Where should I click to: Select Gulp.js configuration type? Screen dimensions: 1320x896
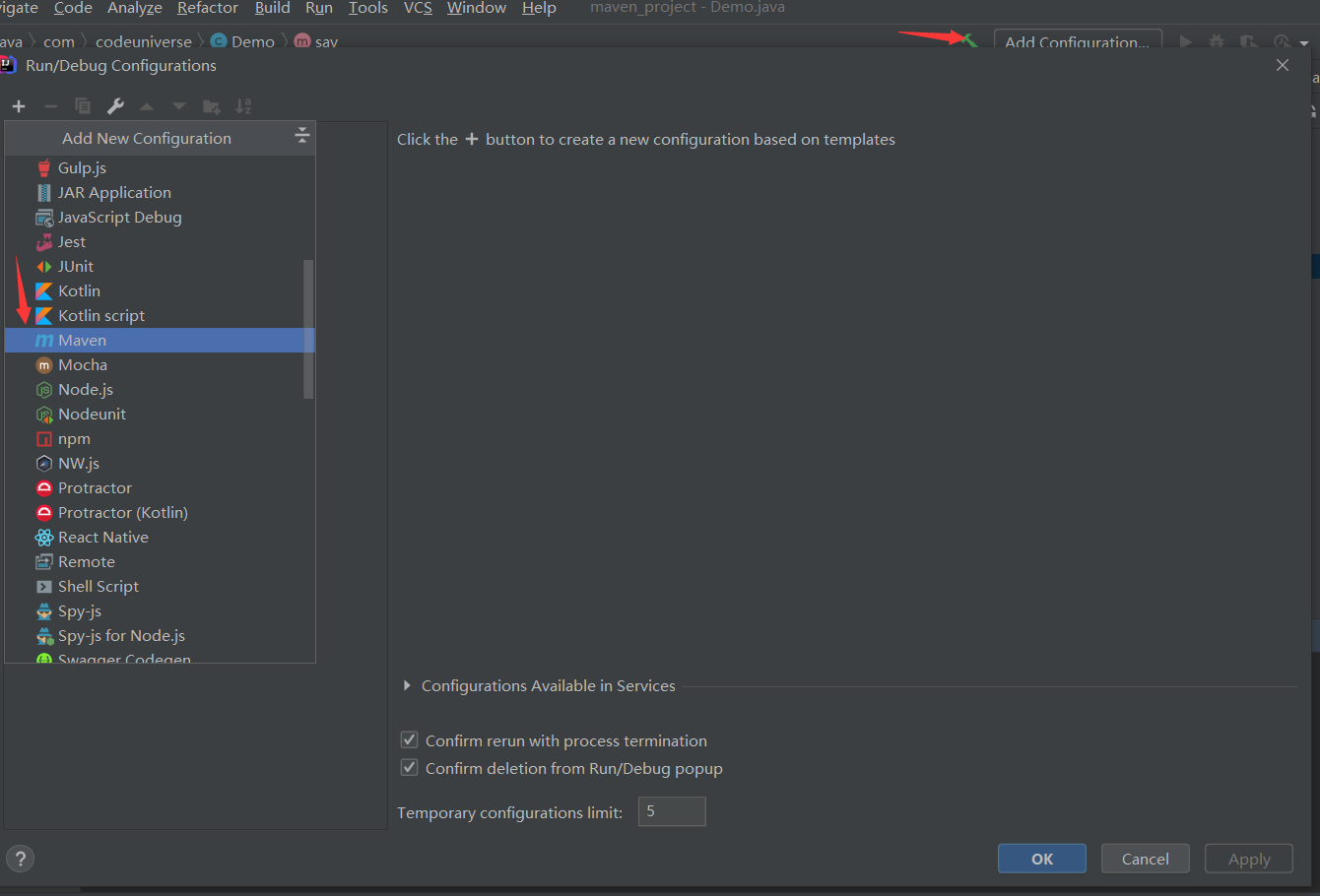coord(160,167)
